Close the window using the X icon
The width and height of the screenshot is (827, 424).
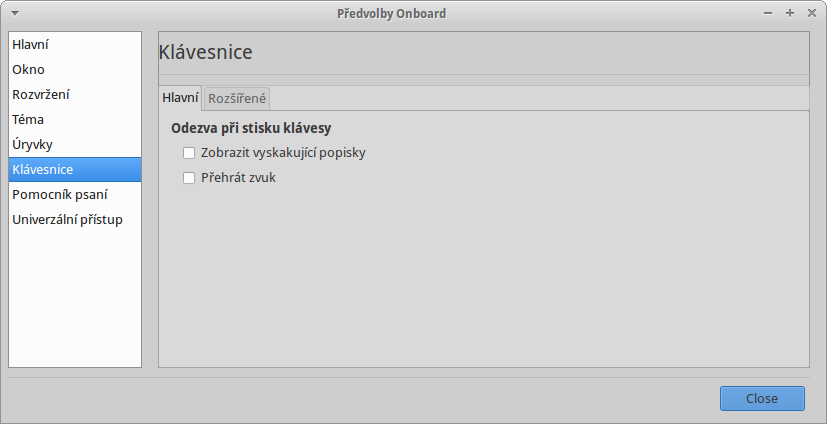pos(812,13)
